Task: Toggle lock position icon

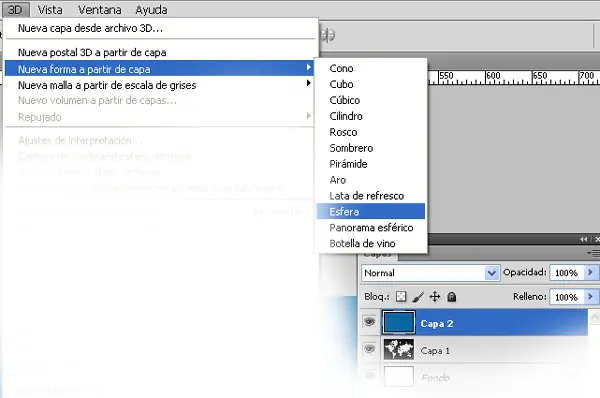Action: click(435, 297)
